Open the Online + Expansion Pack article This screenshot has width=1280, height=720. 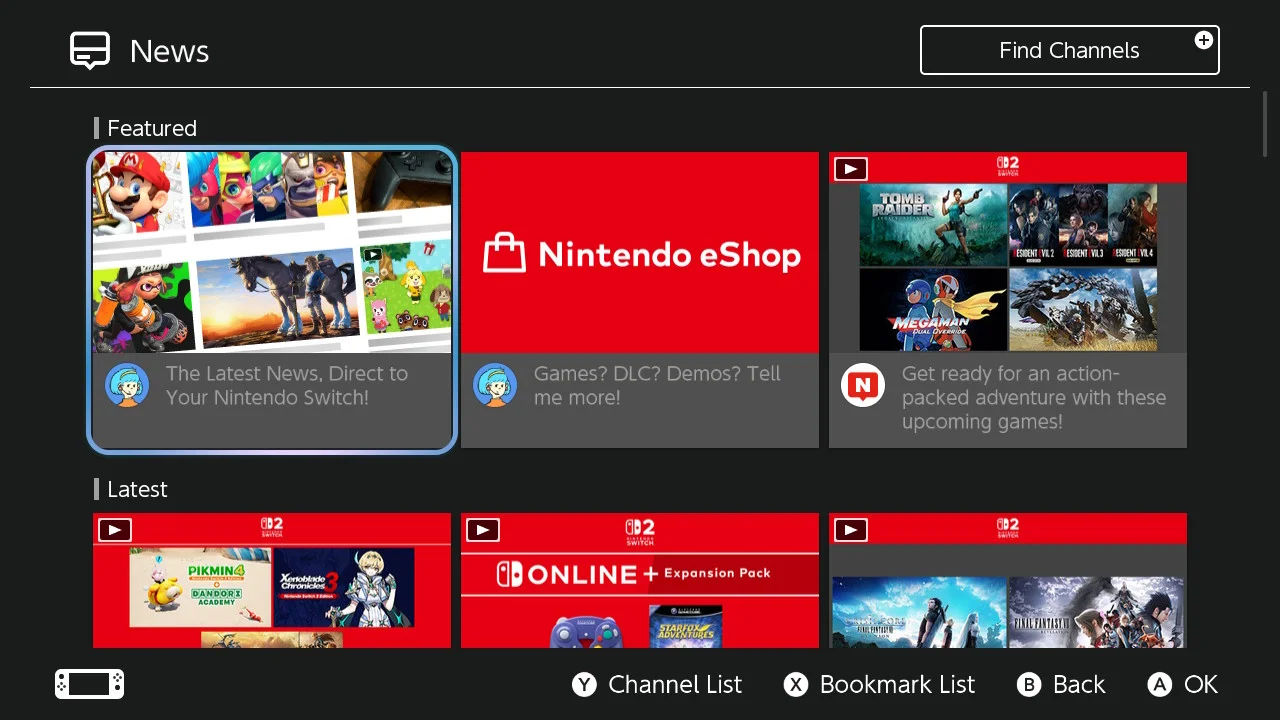[x=640, y=581]
